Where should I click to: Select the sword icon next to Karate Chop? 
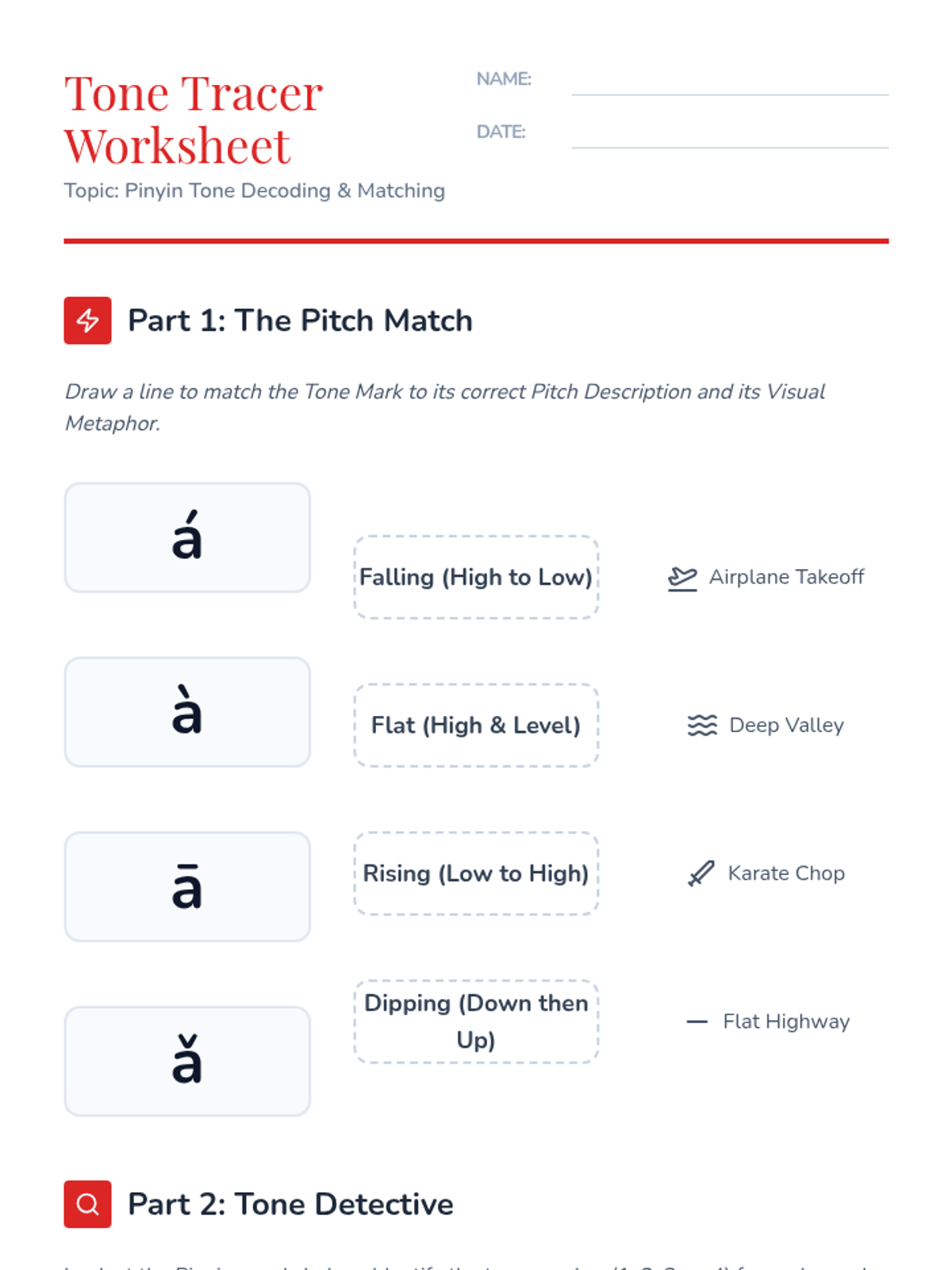tap(701, 873)
